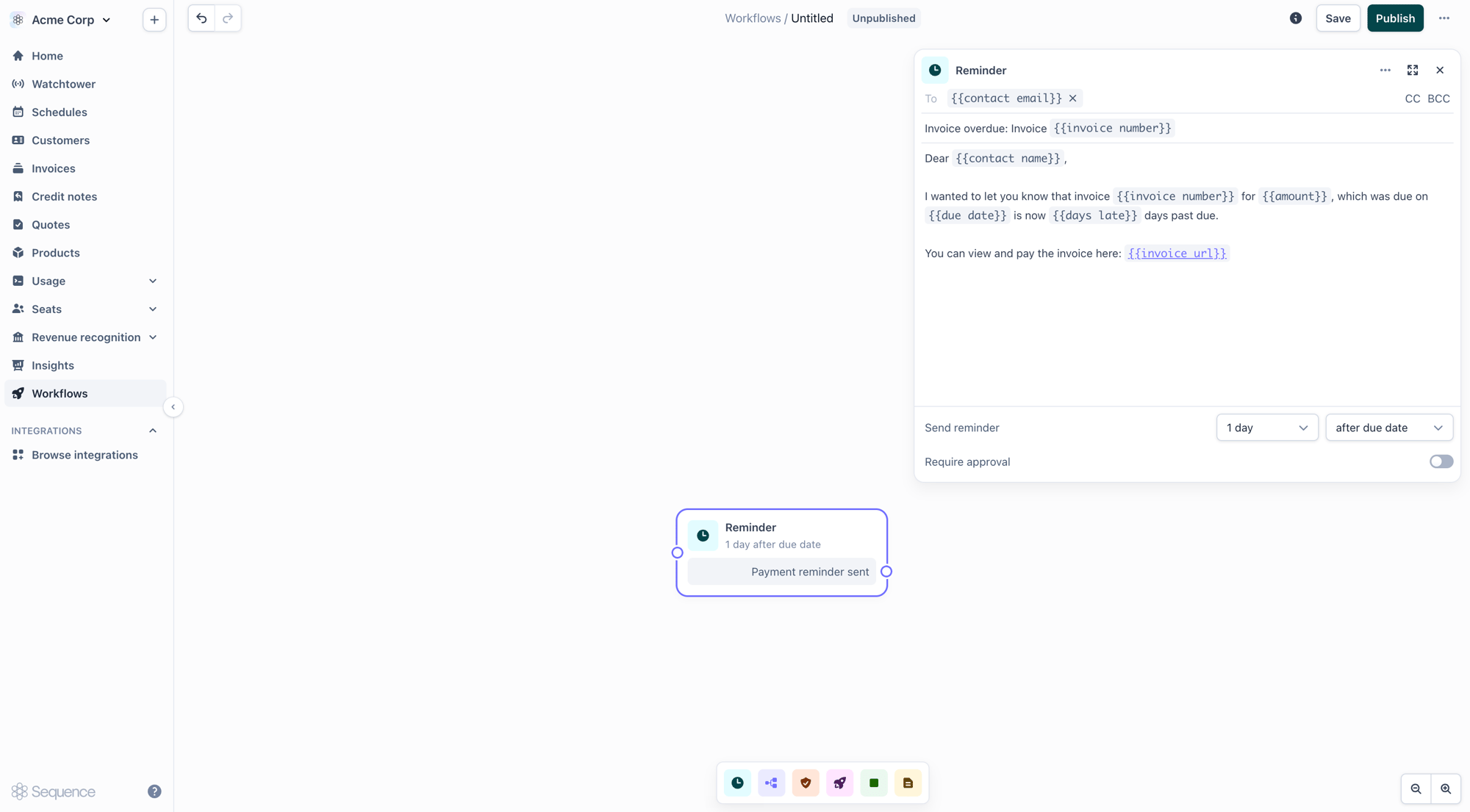Click the amount variable in body
The width and height of the screenshot is (1470, 812).
tap(1294, 196)
